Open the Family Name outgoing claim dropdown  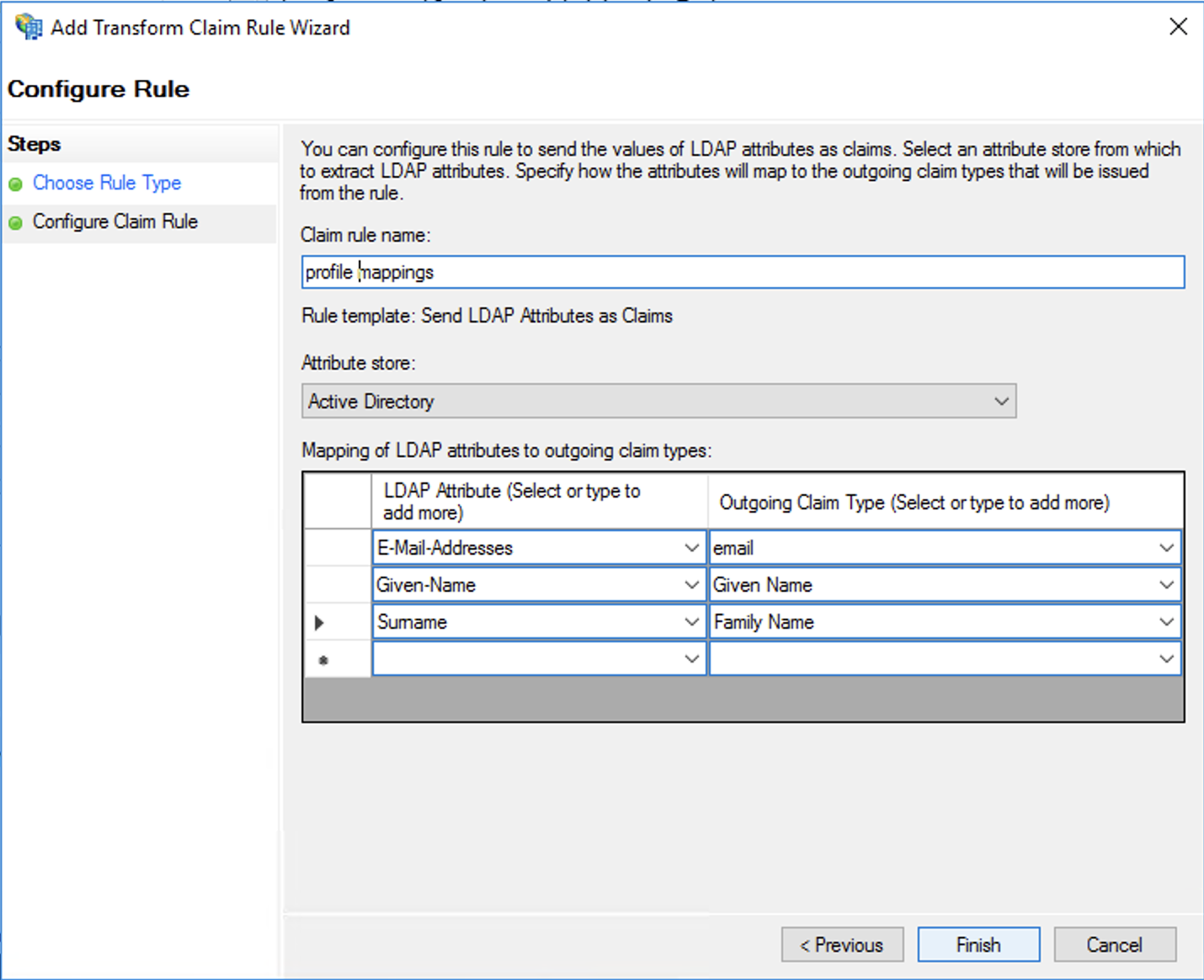tap(1167, 621)
